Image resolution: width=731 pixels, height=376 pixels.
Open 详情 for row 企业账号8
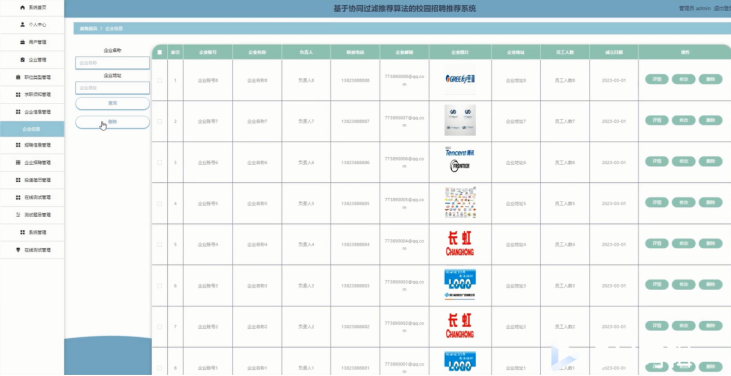(657, 80)
